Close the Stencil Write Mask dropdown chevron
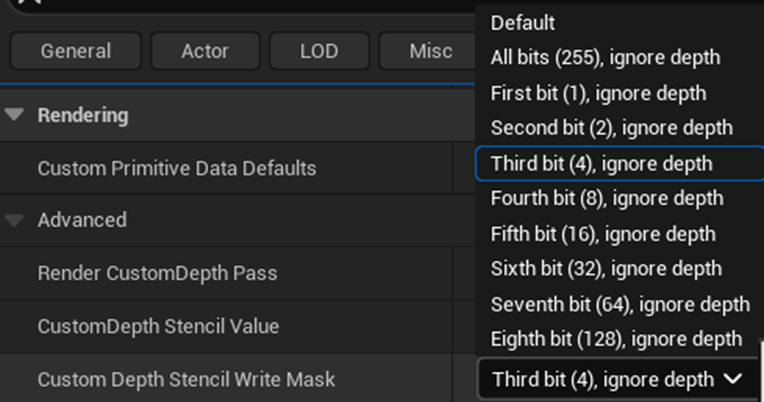The height and width of the screenshot is (402, 764). (x=733, y=379)
